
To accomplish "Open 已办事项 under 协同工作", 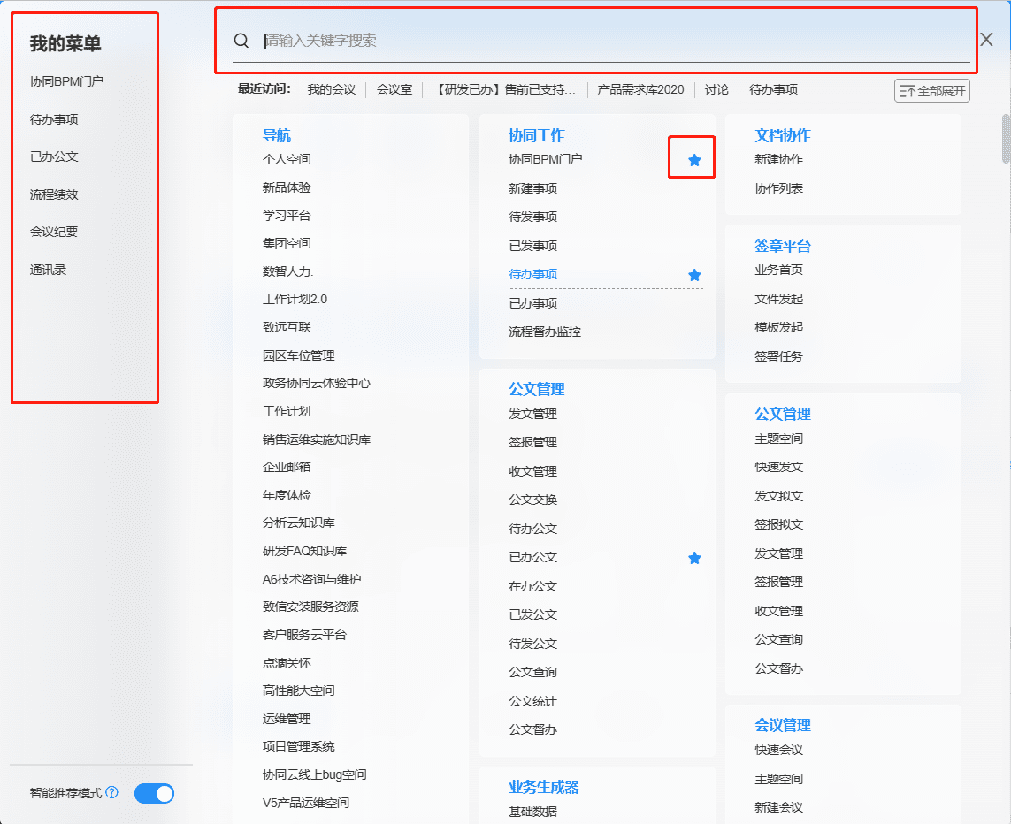I will click(x=533, y=304).
